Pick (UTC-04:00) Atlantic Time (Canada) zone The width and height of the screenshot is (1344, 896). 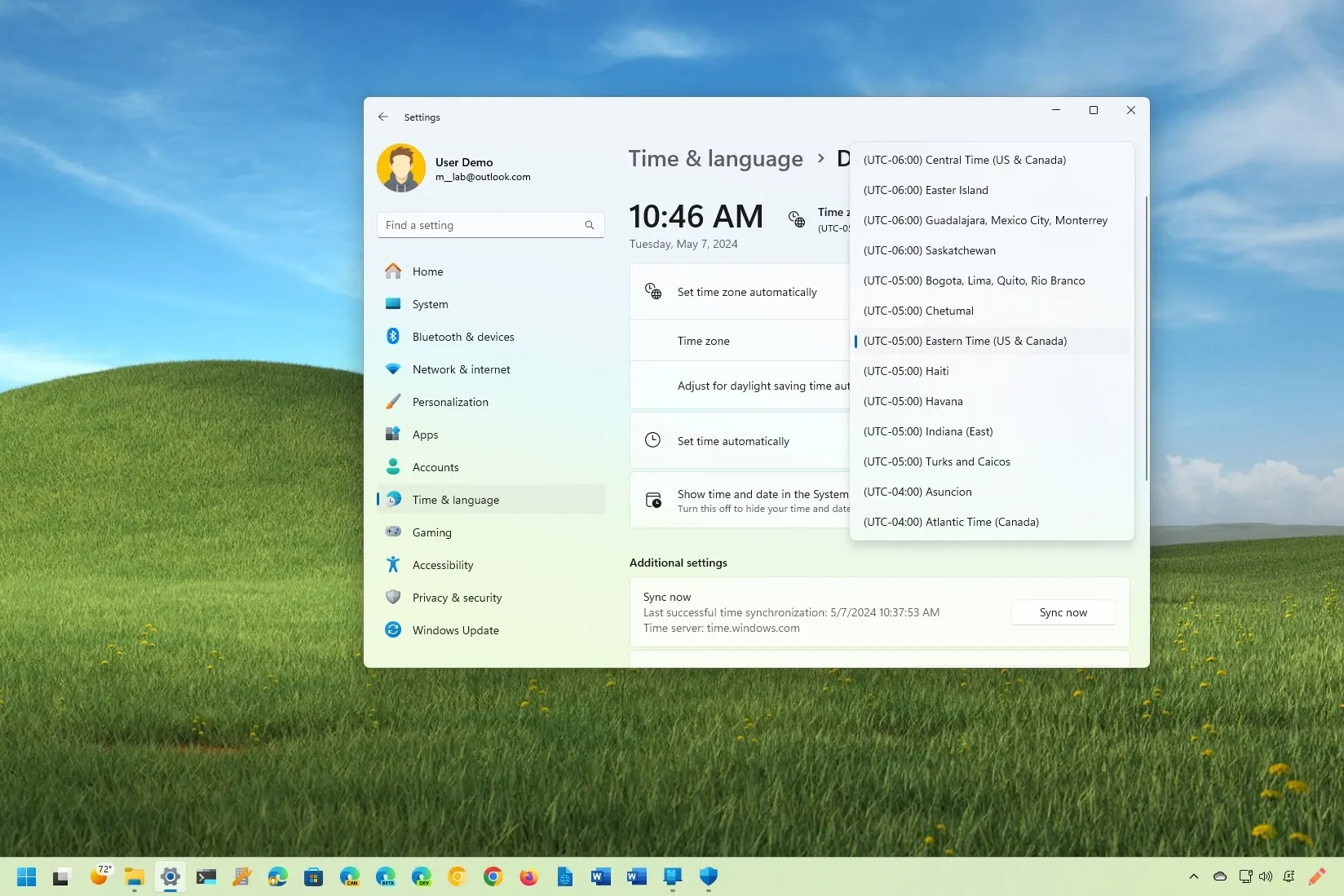pos(951,522)
